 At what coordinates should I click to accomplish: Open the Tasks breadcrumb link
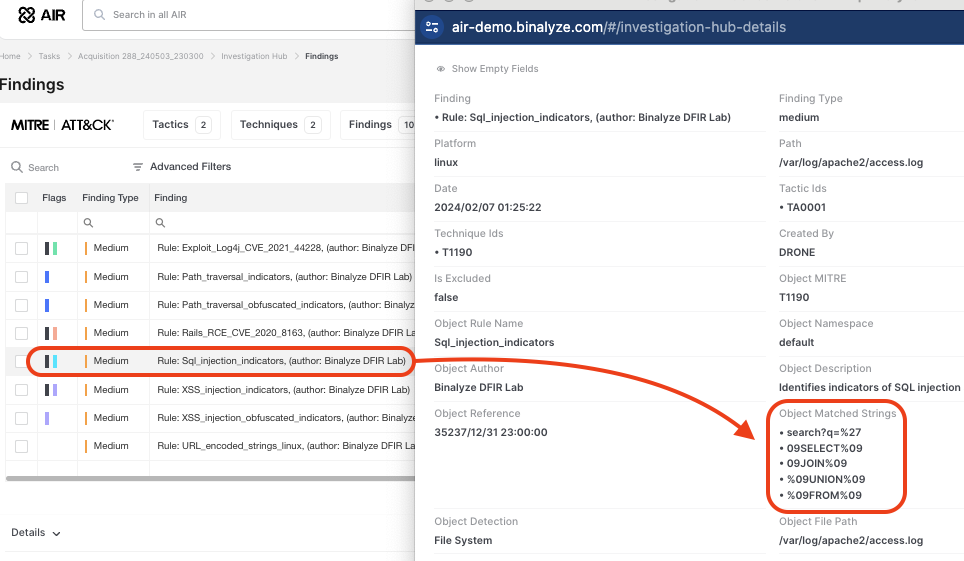tap(49, 56)
